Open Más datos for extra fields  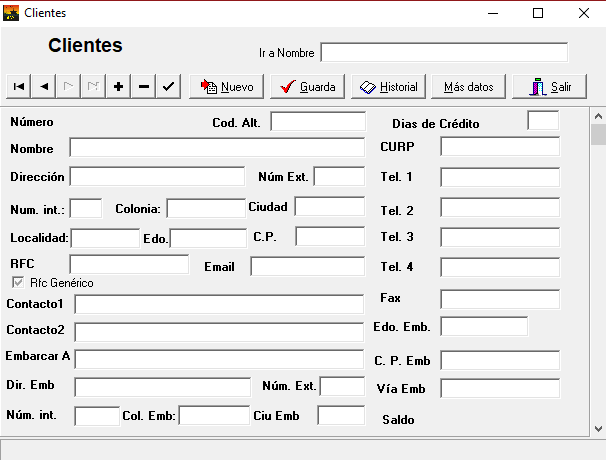tap(469, 87)
